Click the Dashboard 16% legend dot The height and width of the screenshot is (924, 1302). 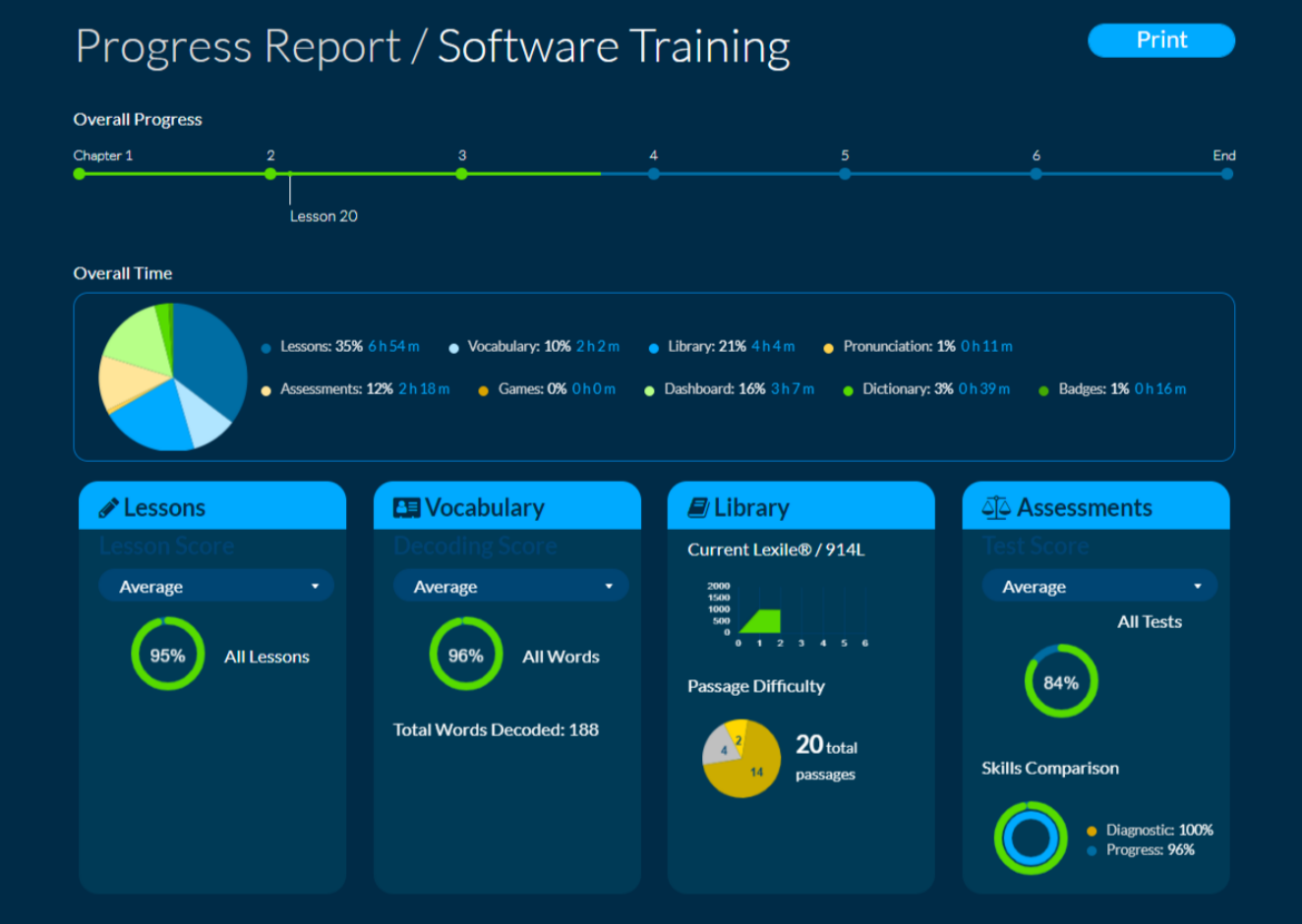(649, 390)
